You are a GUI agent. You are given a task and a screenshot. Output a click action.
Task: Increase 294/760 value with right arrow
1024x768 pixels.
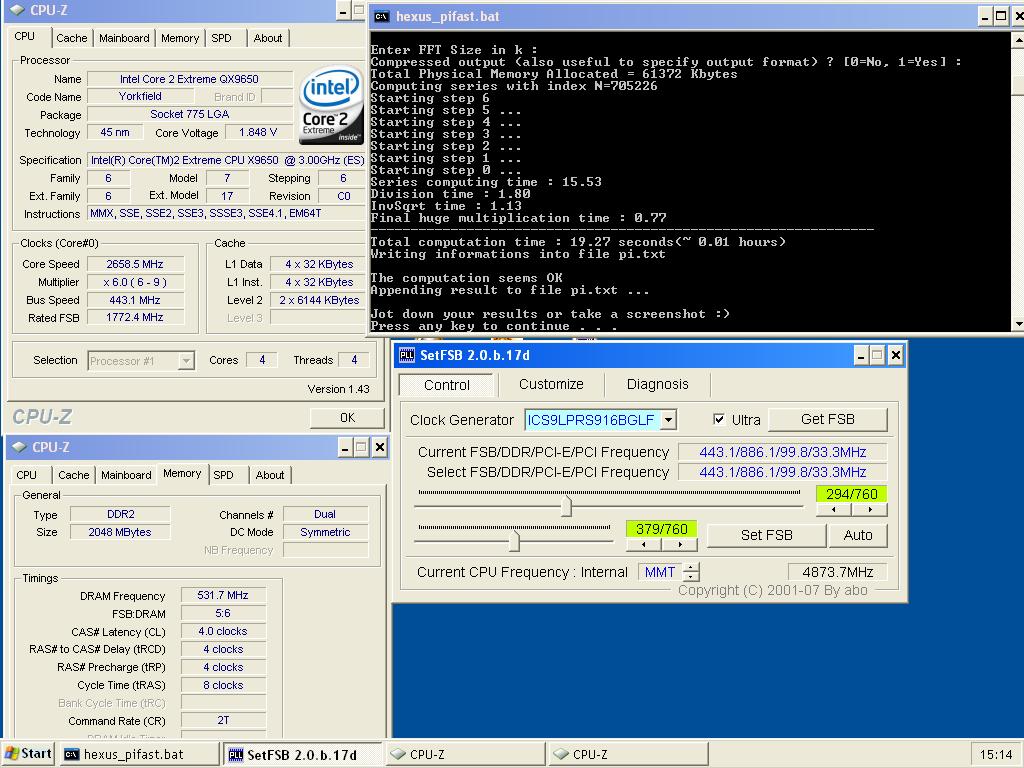pyautogui.click(x=869, y=509)
